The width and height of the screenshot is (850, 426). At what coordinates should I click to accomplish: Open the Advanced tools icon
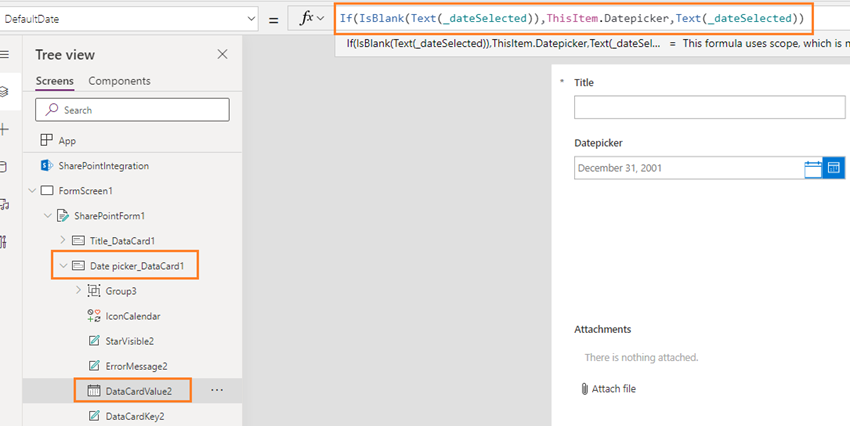(x=4, y=242)
